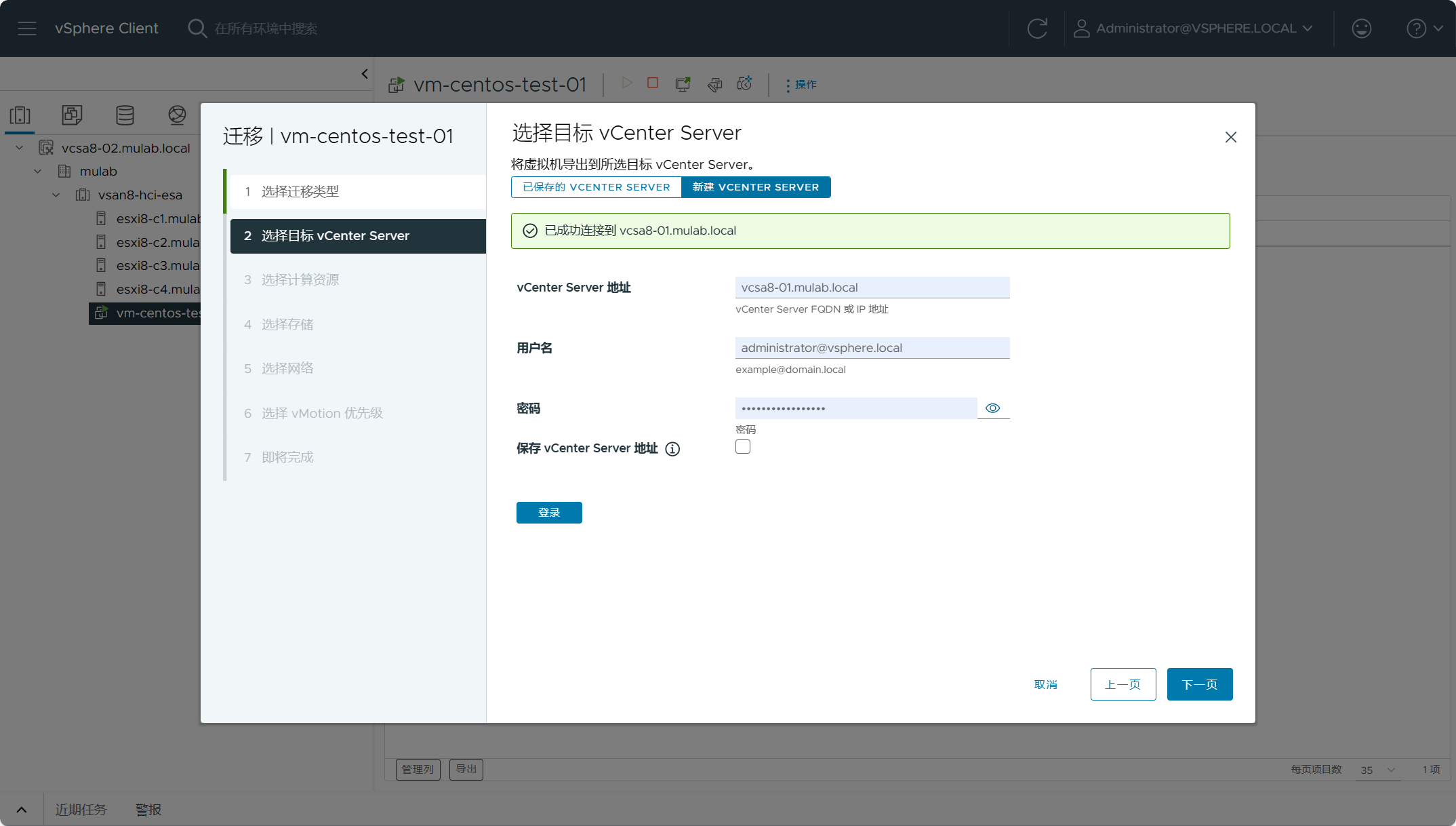This screenshot has width=1456, height=826.
Task: Click 下一页 to proceed
Action: (1200, 684)
